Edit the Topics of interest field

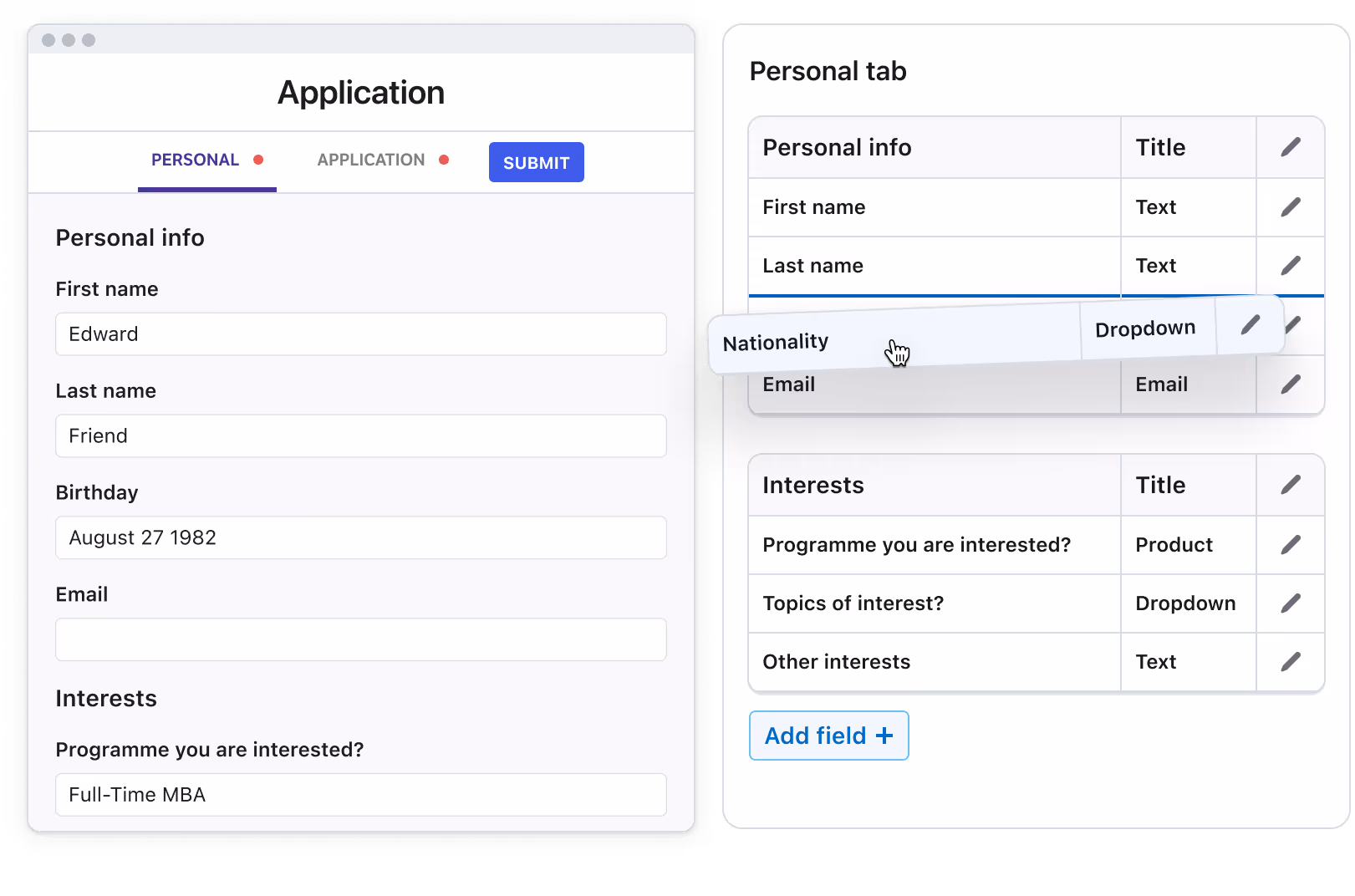pos(1290,603)
